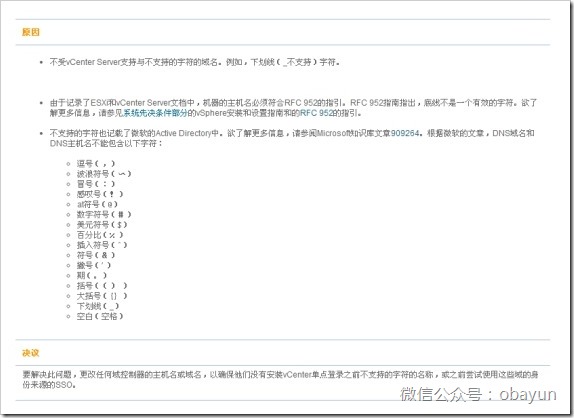Viewport: 574px width, 418px height.
Task: Open the 系统先决条件部分 link
Action: click(155, 113)
